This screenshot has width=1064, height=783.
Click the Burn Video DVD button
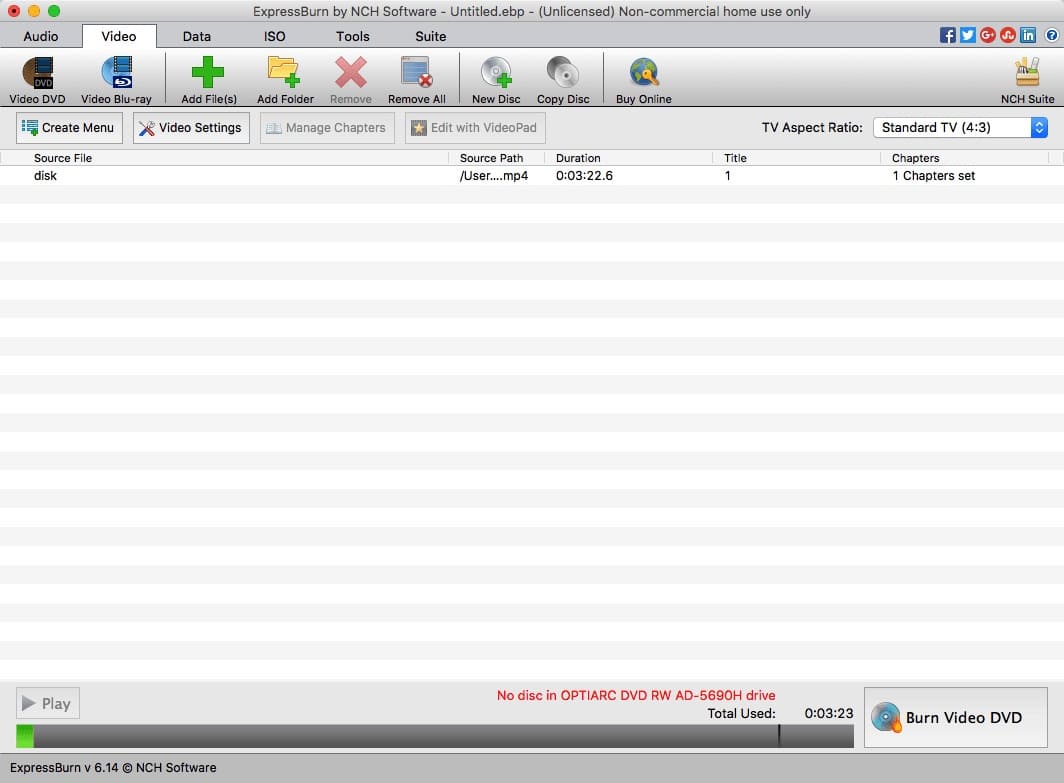[x=955, y=717]
